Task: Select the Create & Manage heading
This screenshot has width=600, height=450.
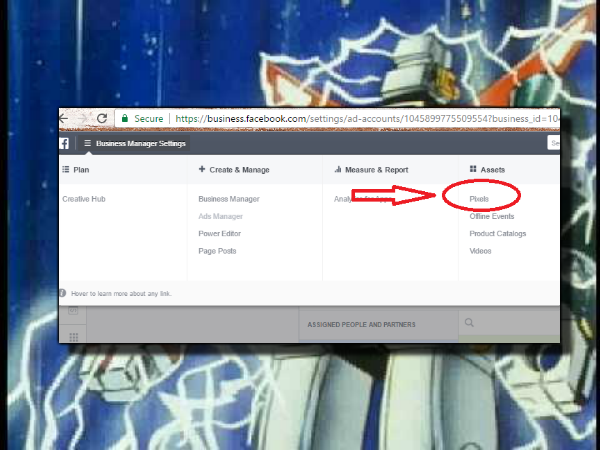Action: (x=240, y=170)
